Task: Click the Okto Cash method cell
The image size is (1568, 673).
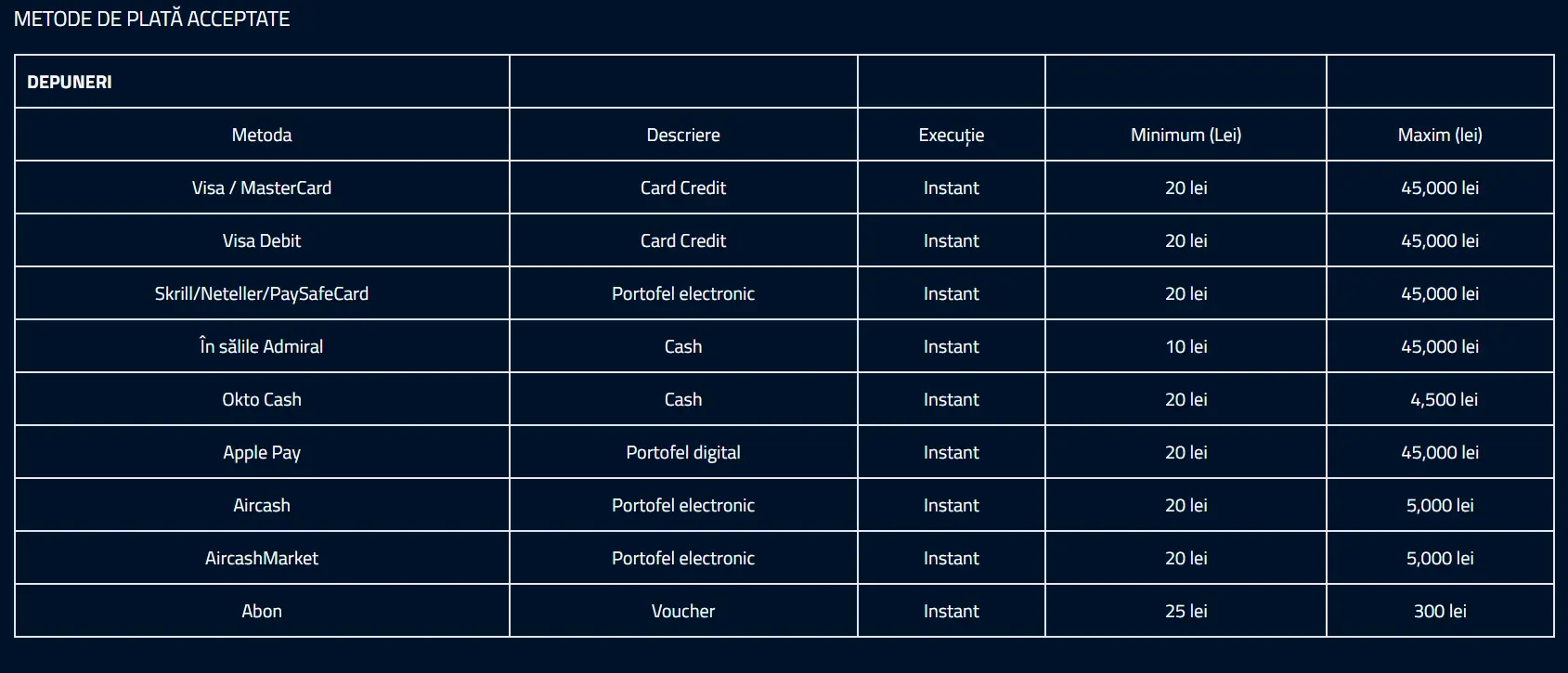Action: (x=262, y=399)
